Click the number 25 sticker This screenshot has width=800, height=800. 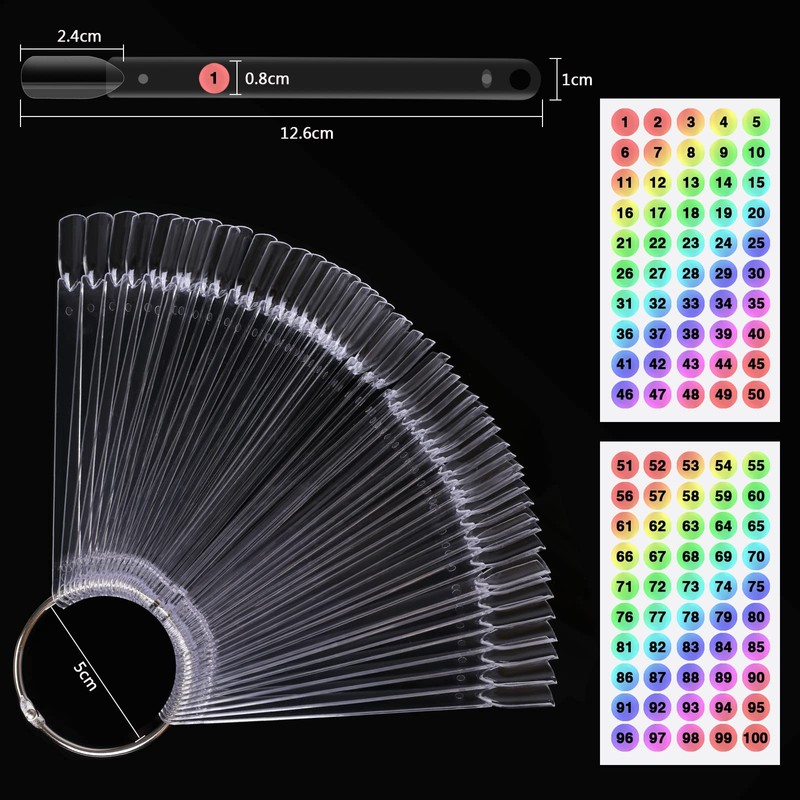pos(755,242)
